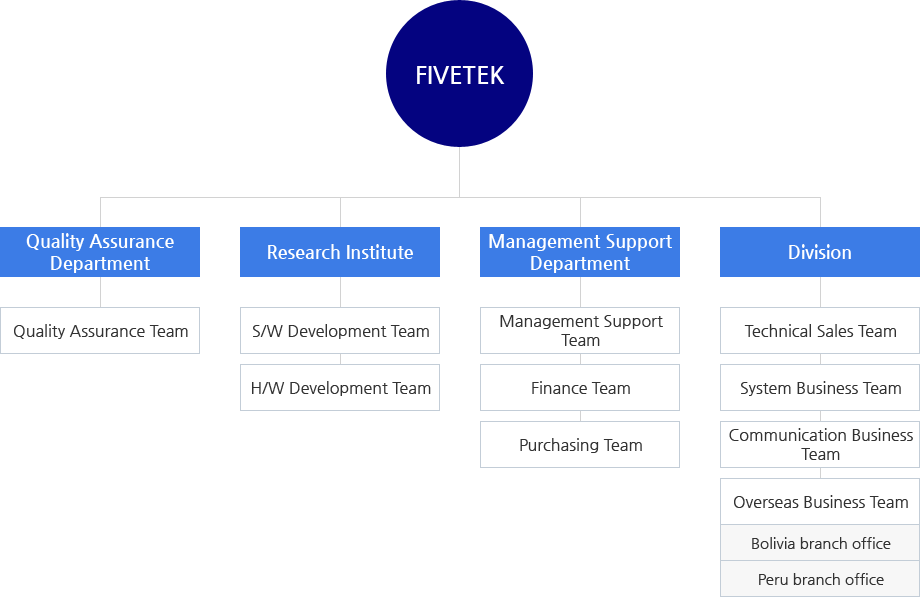Click the Peru branch office entry
Image resolution: width=920 pixels, height=597 pixels.
820,579
